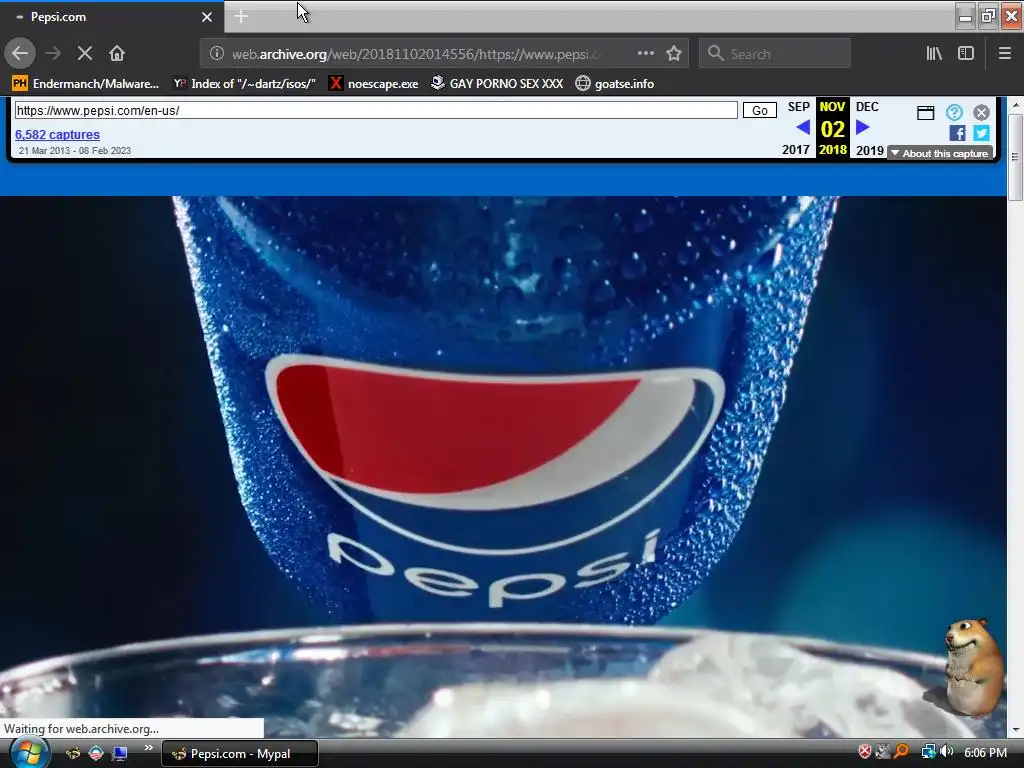Click the scrollbar up arrow
The width and height of the screenshot is (1024, 768).
(x=1016, y=104)
